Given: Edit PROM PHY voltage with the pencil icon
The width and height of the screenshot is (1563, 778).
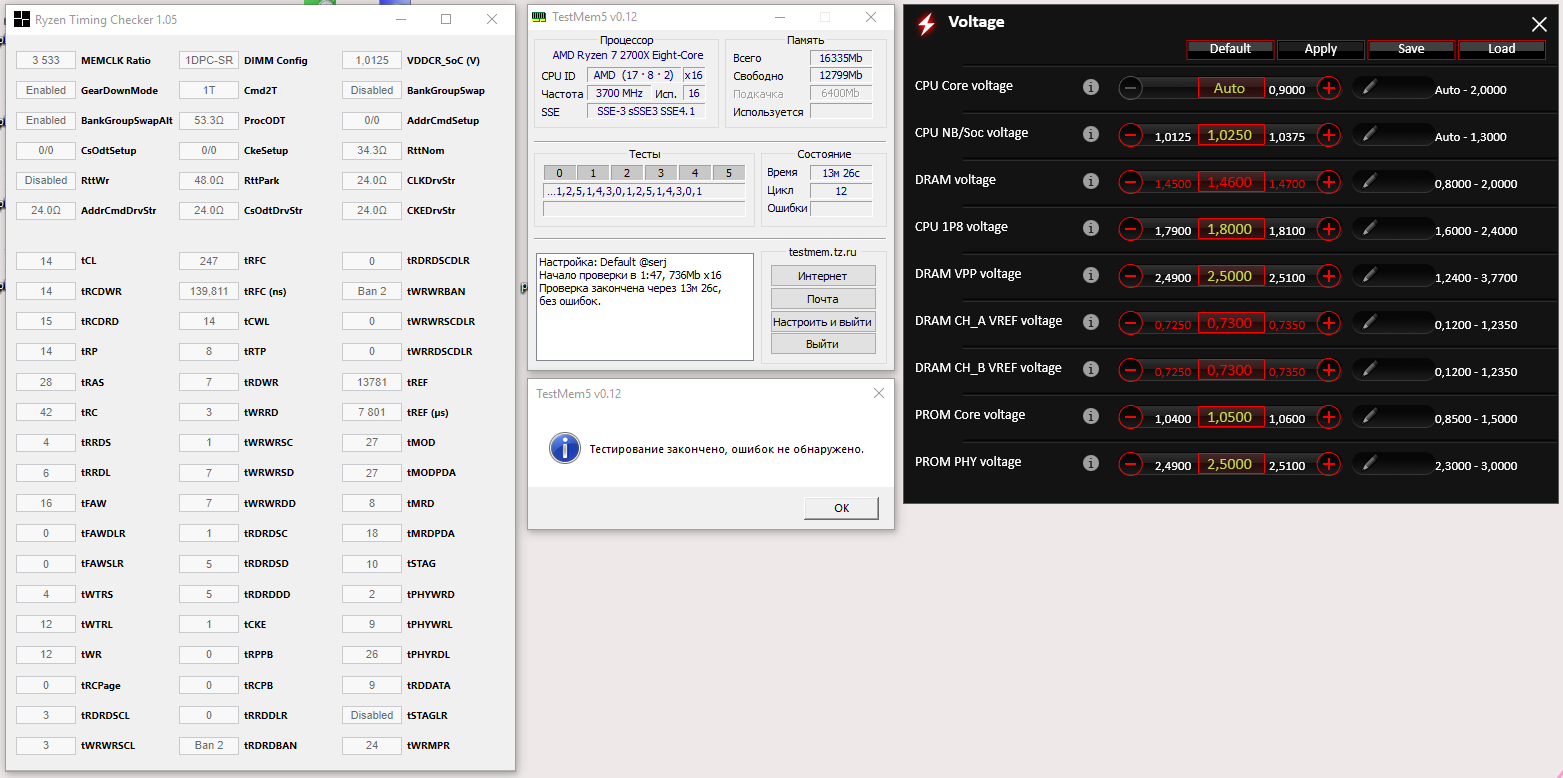Looking at the screenshot, I should [x=1369, y=463].
